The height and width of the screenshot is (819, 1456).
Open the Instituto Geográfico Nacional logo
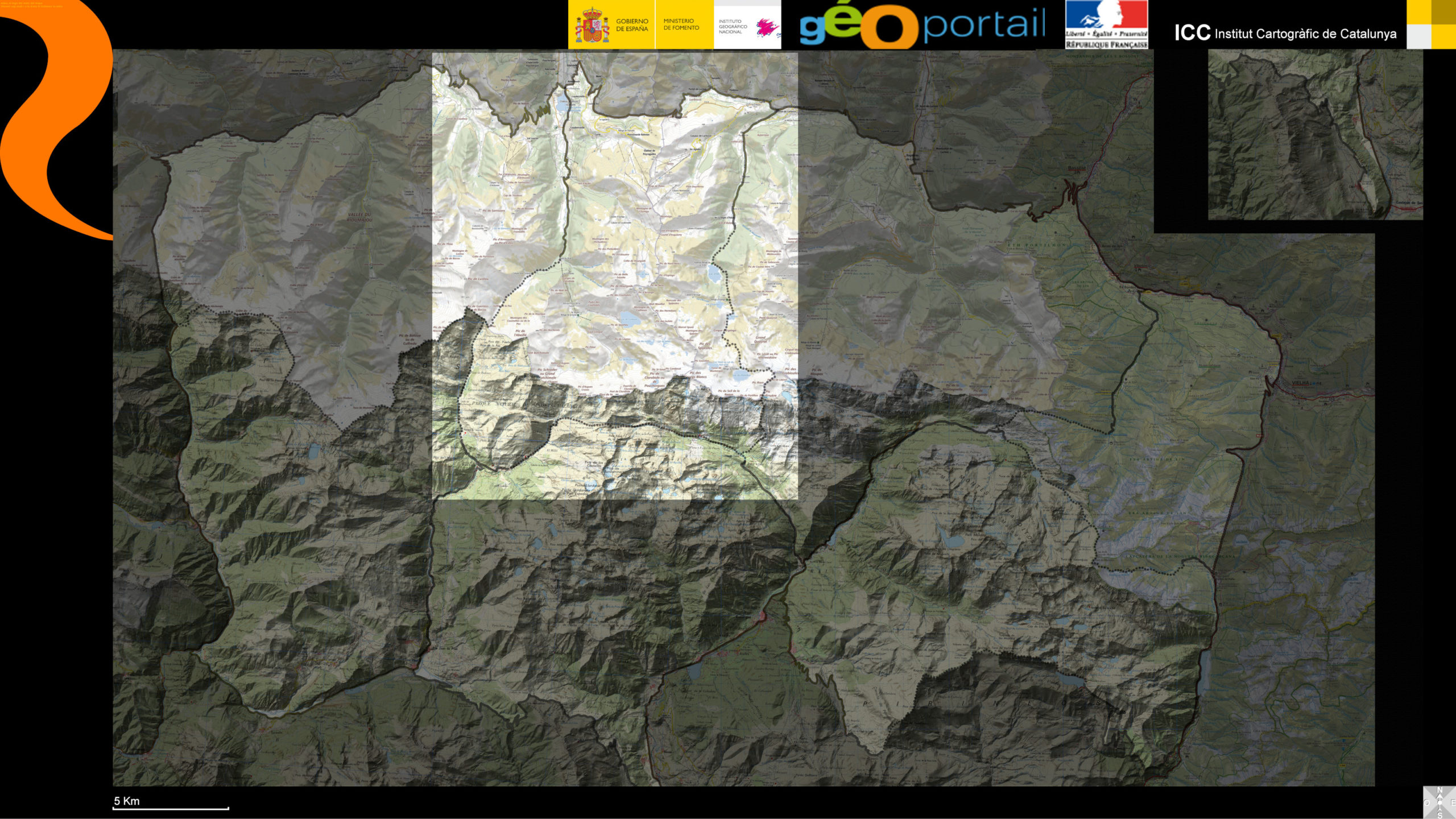click(x=747, y=27)
